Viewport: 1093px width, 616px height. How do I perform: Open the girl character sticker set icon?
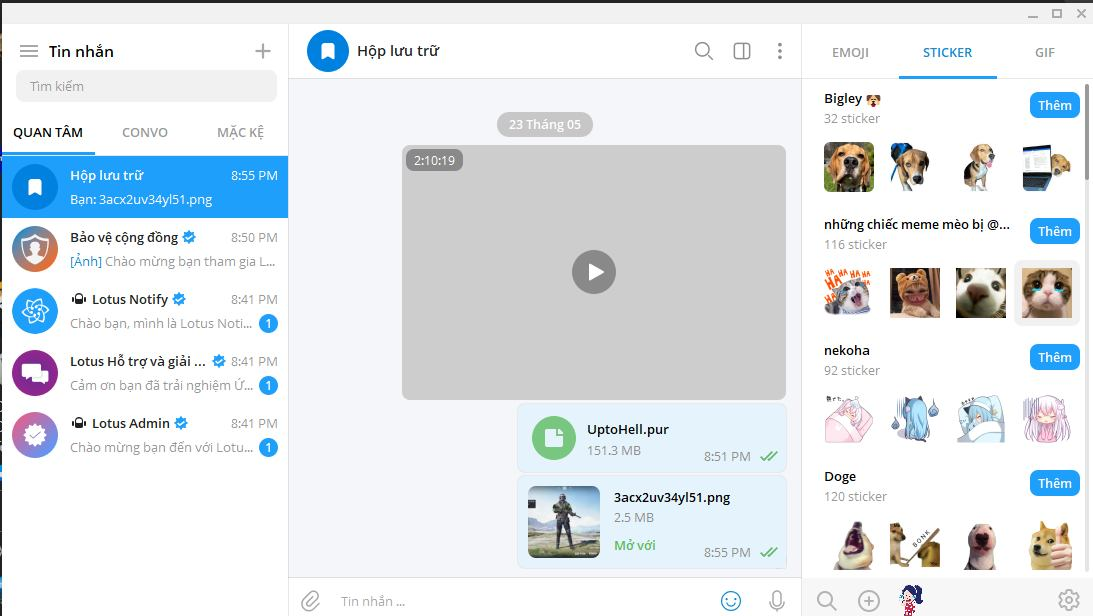point(910,600)
